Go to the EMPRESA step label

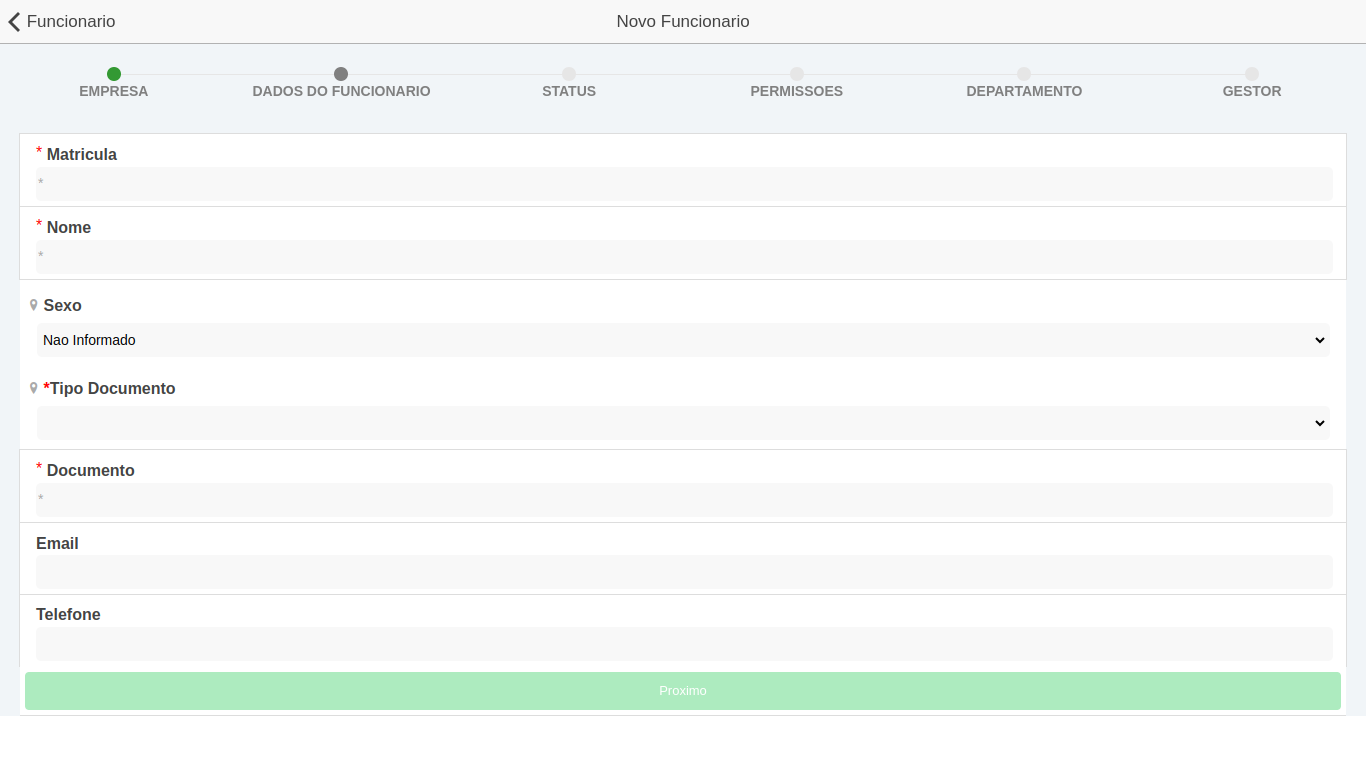pos(114,91)
